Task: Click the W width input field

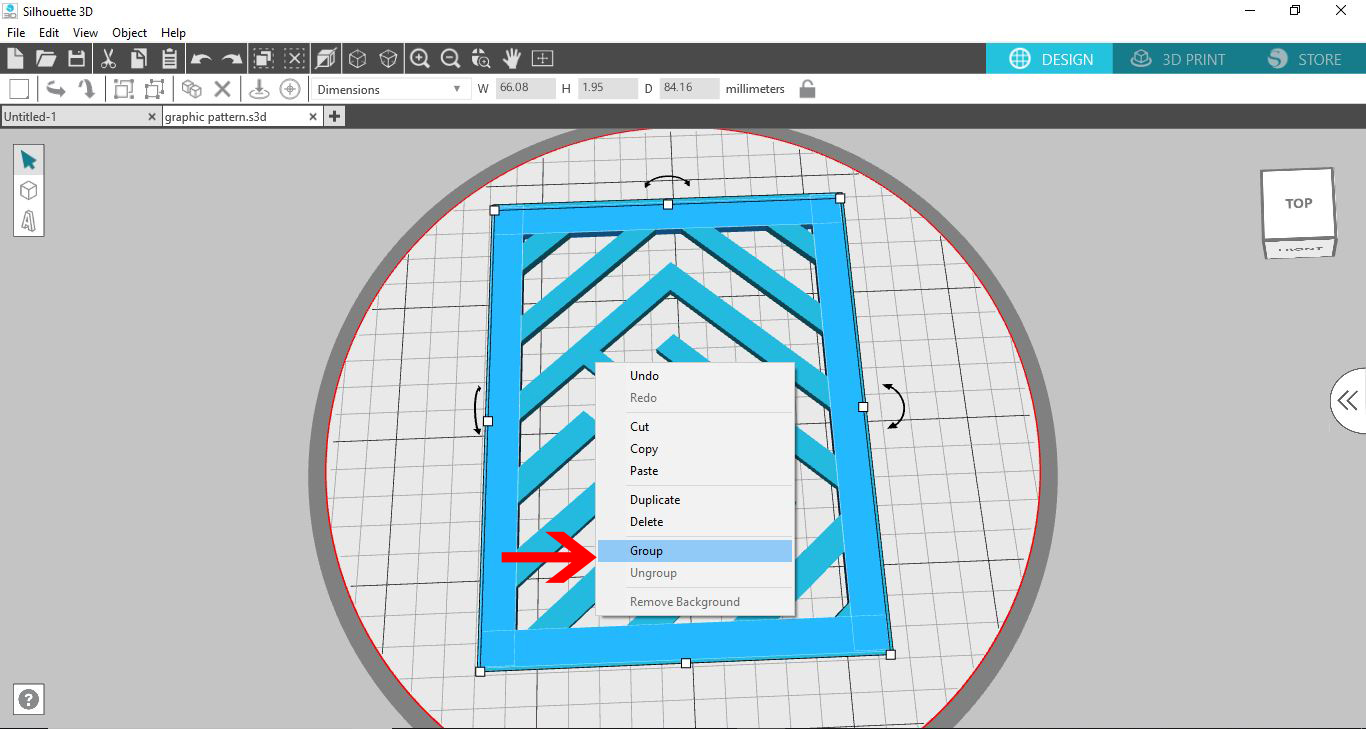Action: pos(525,88)
